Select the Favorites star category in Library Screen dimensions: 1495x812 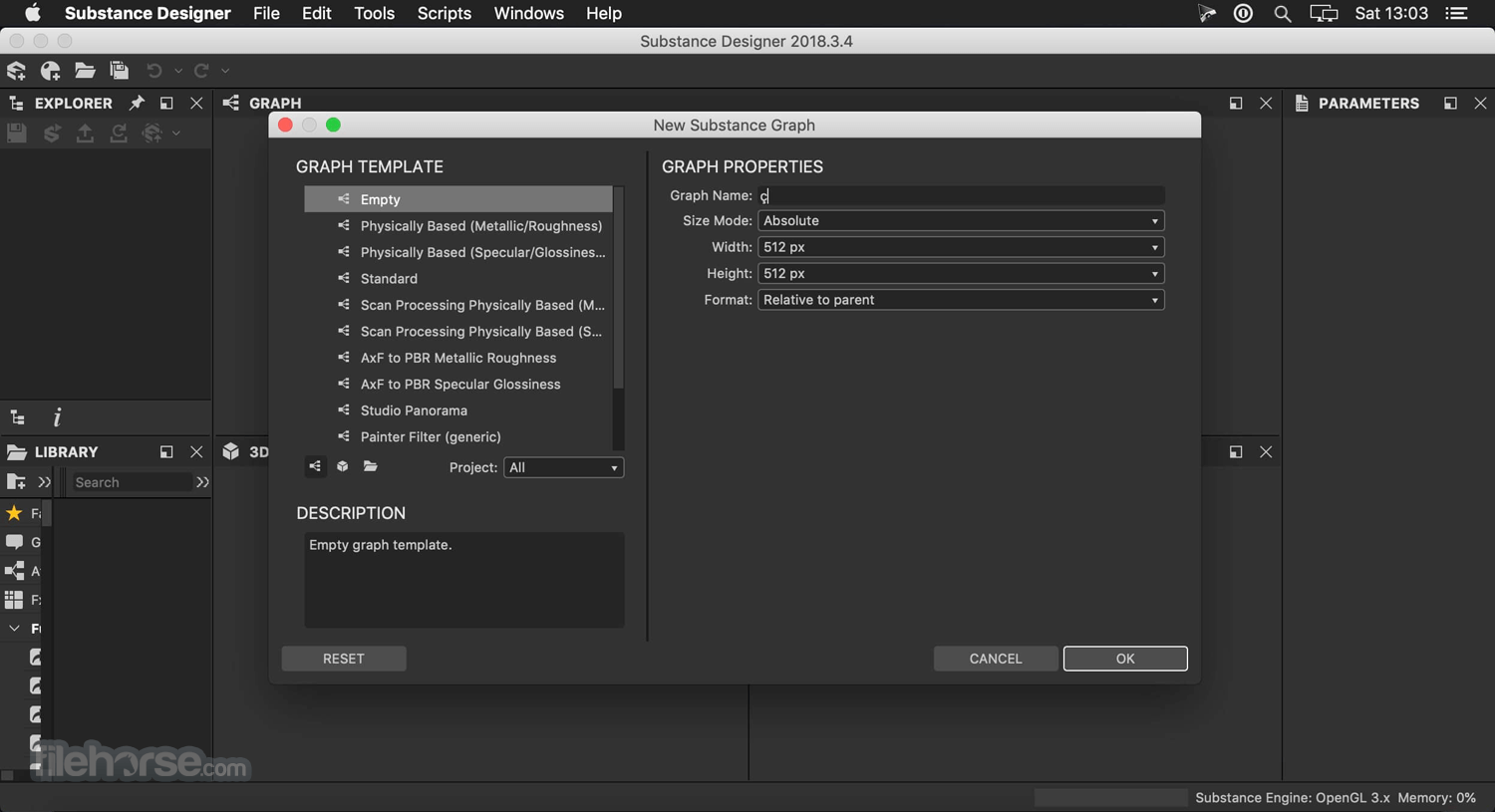14,513
